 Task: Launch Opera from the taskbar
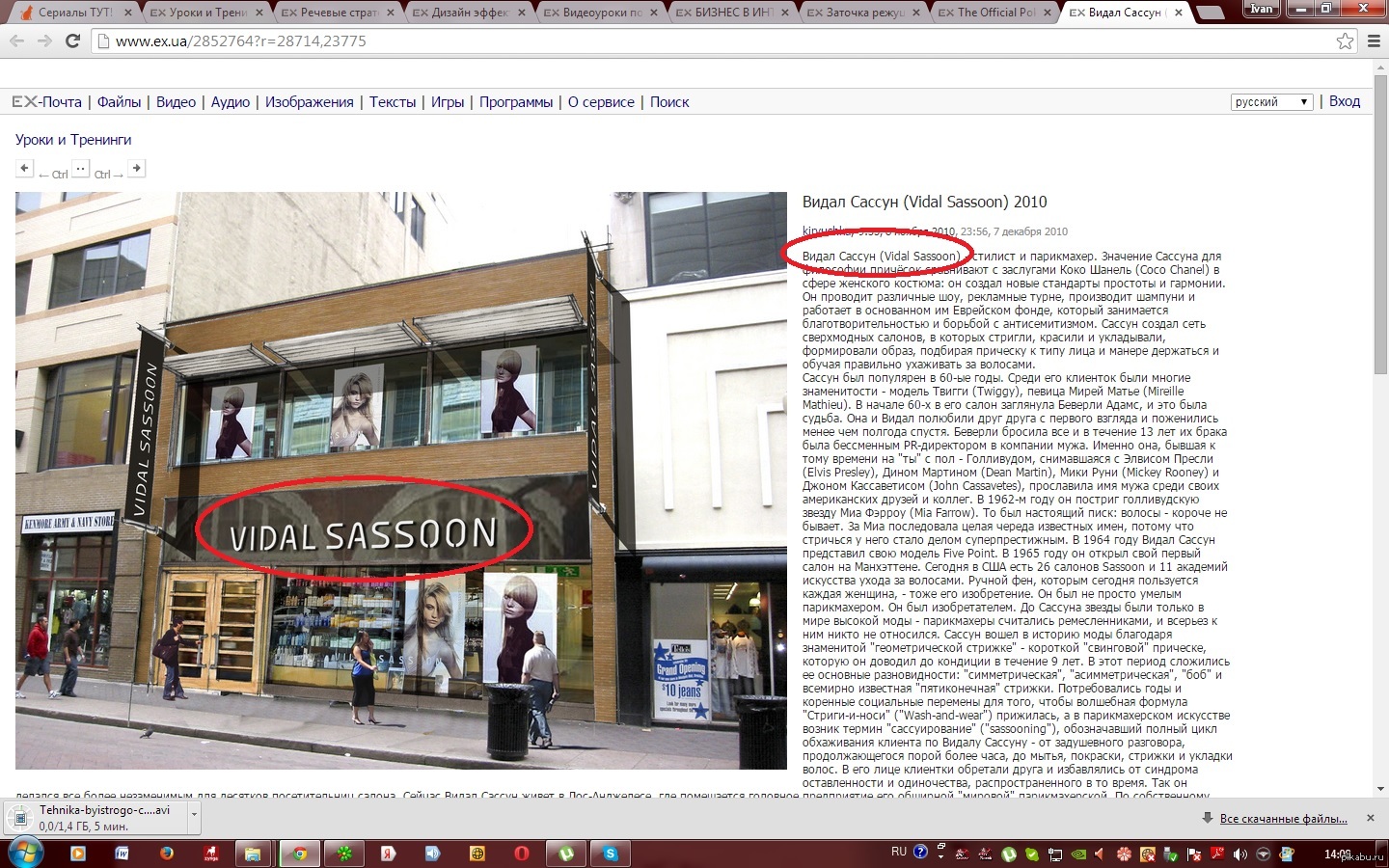pos(522,854)
